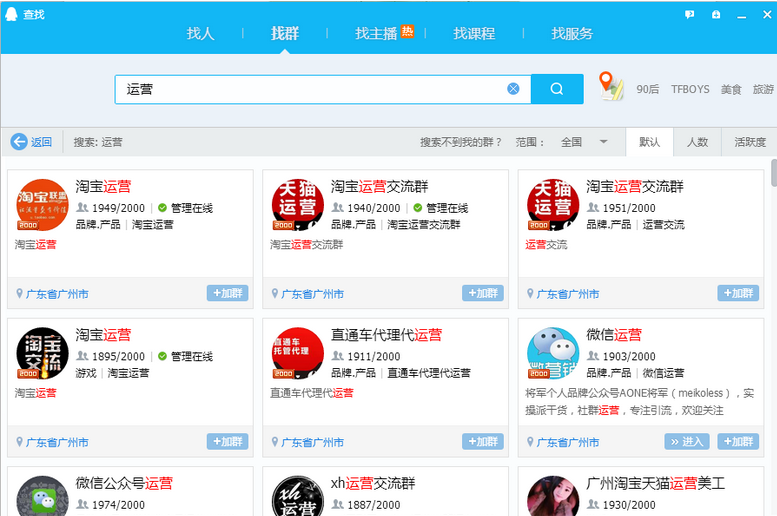777x516 pixels.
Task: Join the 淘宝运营 group with 1895/2000 members
Action: [227, 441]
